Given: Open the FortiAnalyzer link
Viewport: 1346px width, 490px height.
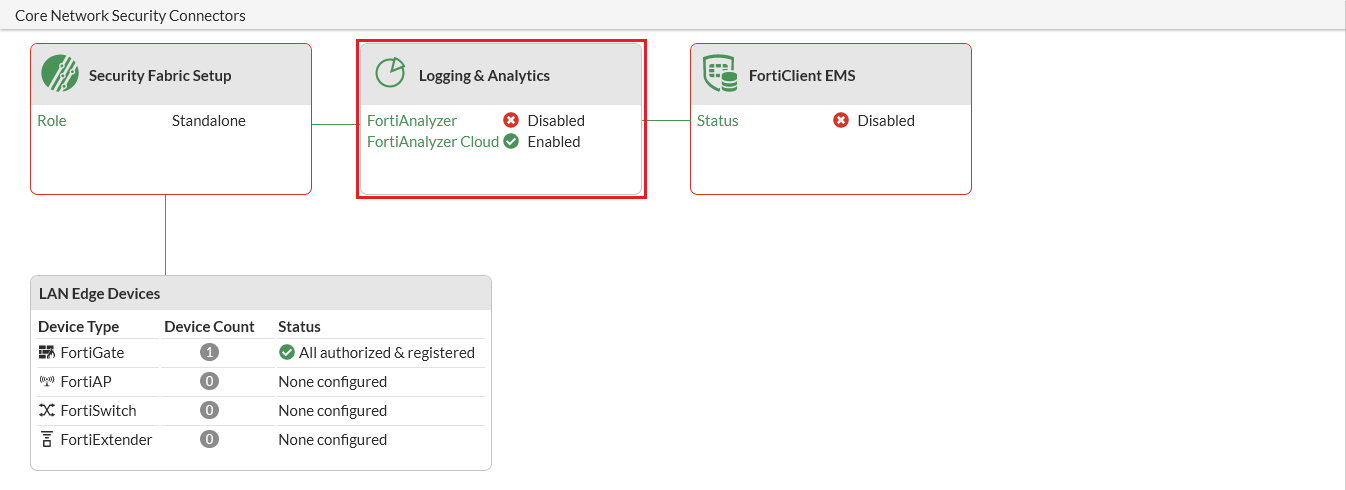Looking at the screenshot, I should click(x=412, y=121).
